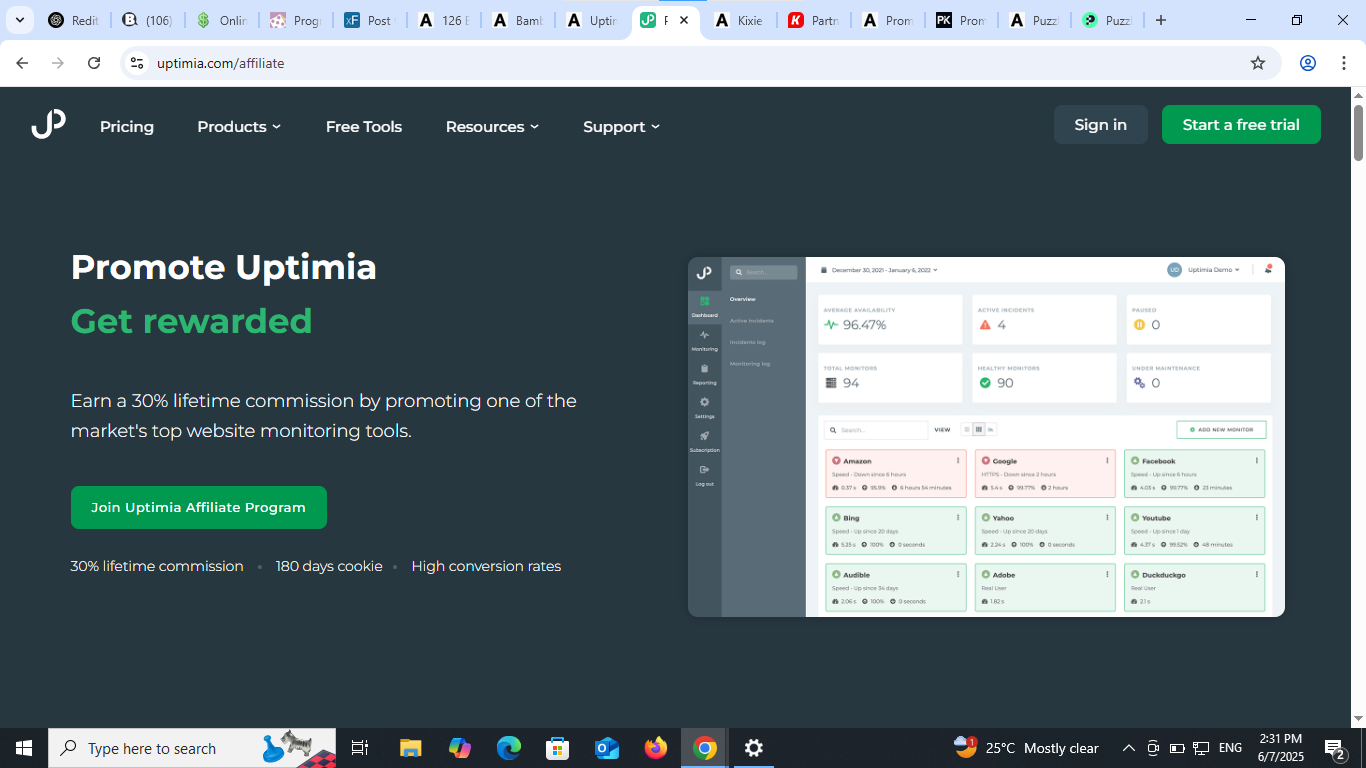Image resolution: width=1366 pixels, height=768 pixels.
Task: Click '180 days cookie' text
Action: click(329, 566)
